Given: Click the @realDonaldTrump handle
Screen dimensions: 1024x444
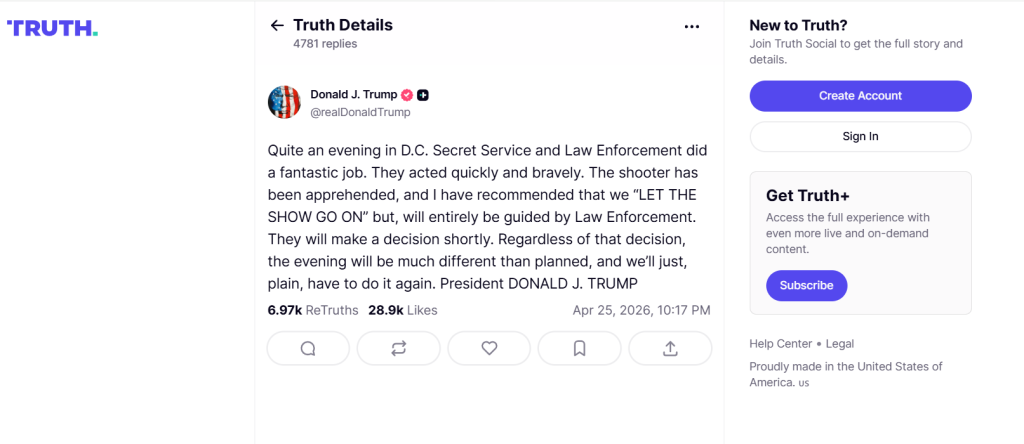Looking at the screenshot, I should point(360,112).
